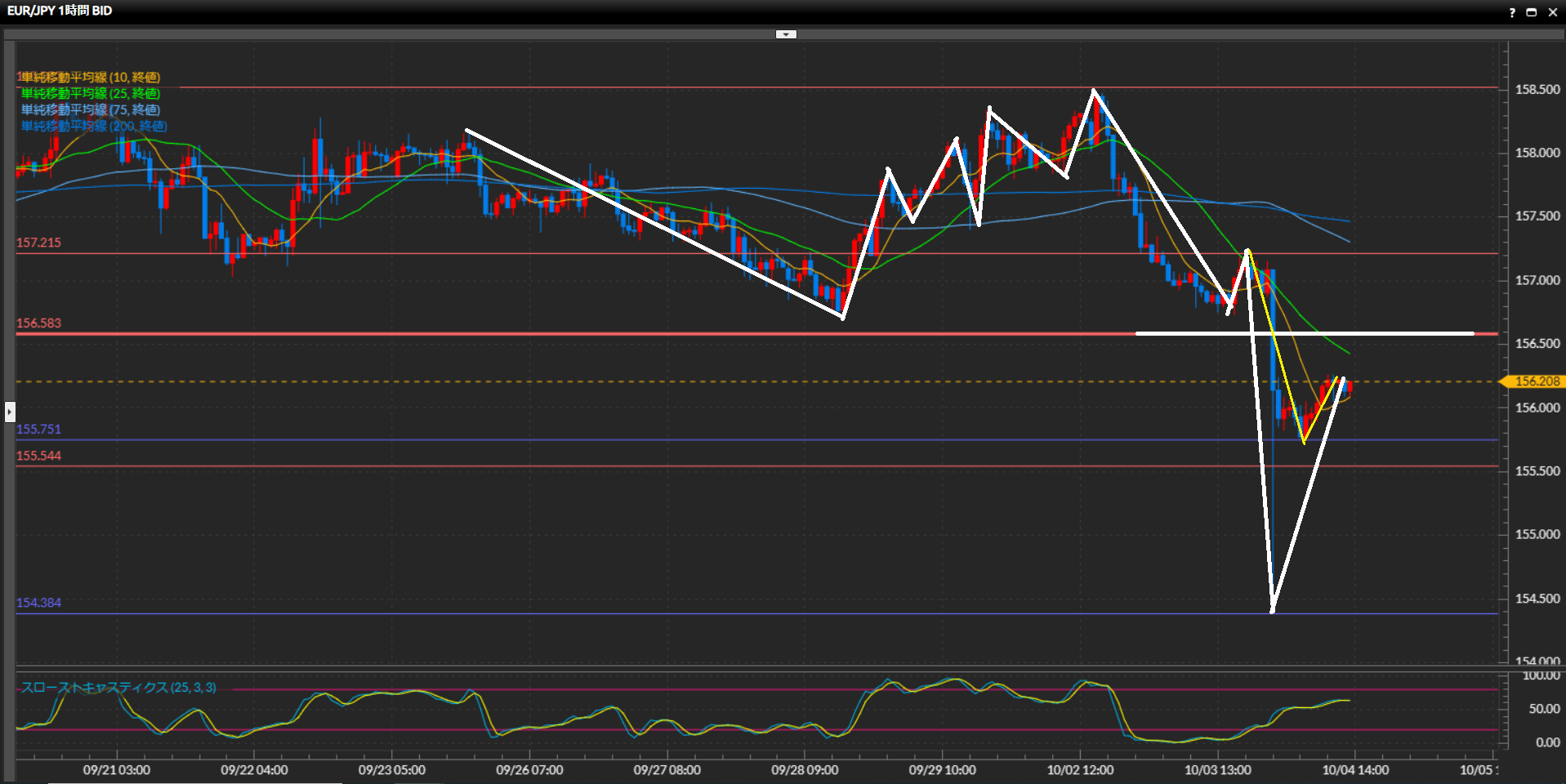Select the 154.384 purple support line label

coord(38,603)
